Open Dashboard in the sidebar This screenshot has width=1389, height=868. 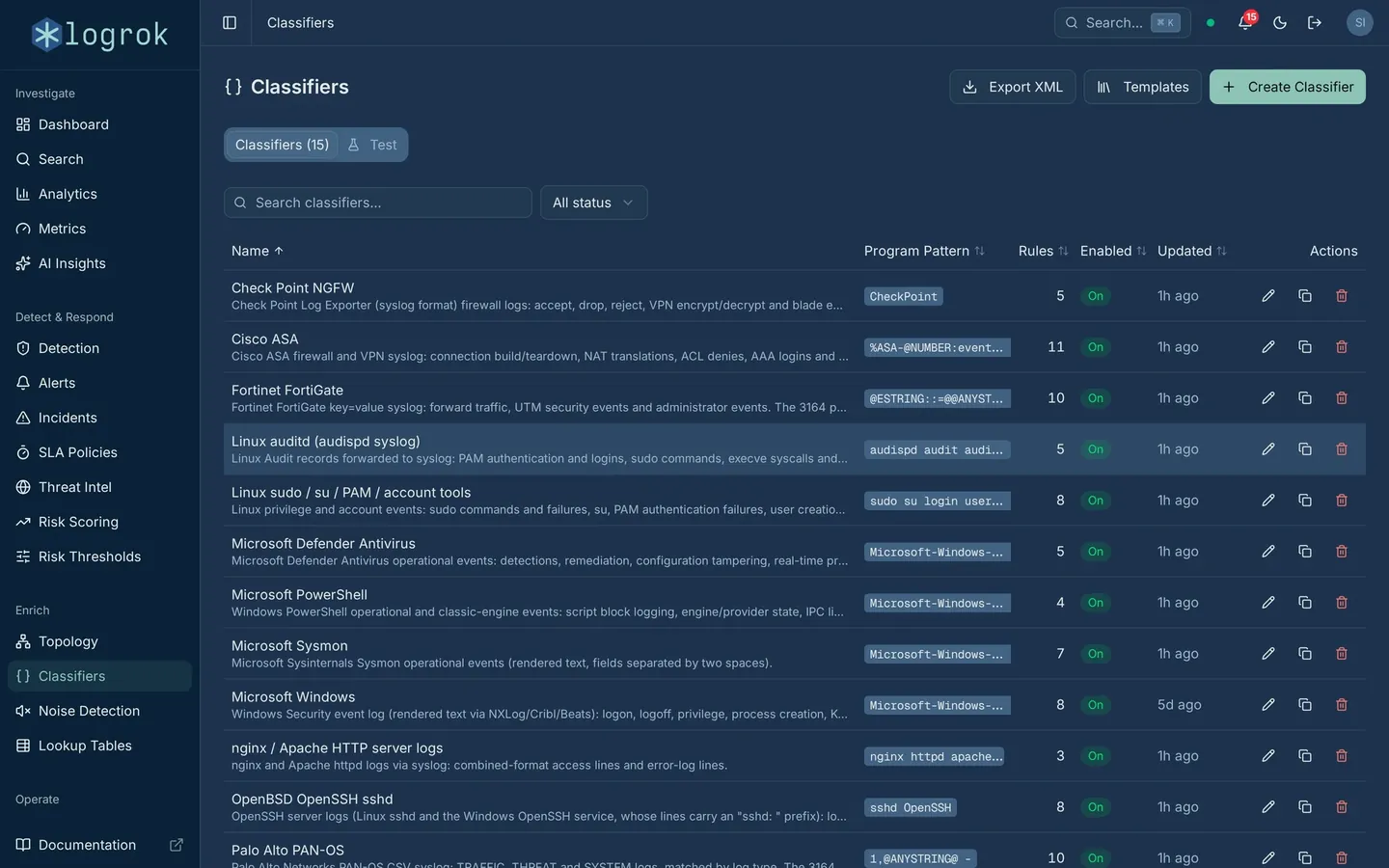tap(99, 124)
